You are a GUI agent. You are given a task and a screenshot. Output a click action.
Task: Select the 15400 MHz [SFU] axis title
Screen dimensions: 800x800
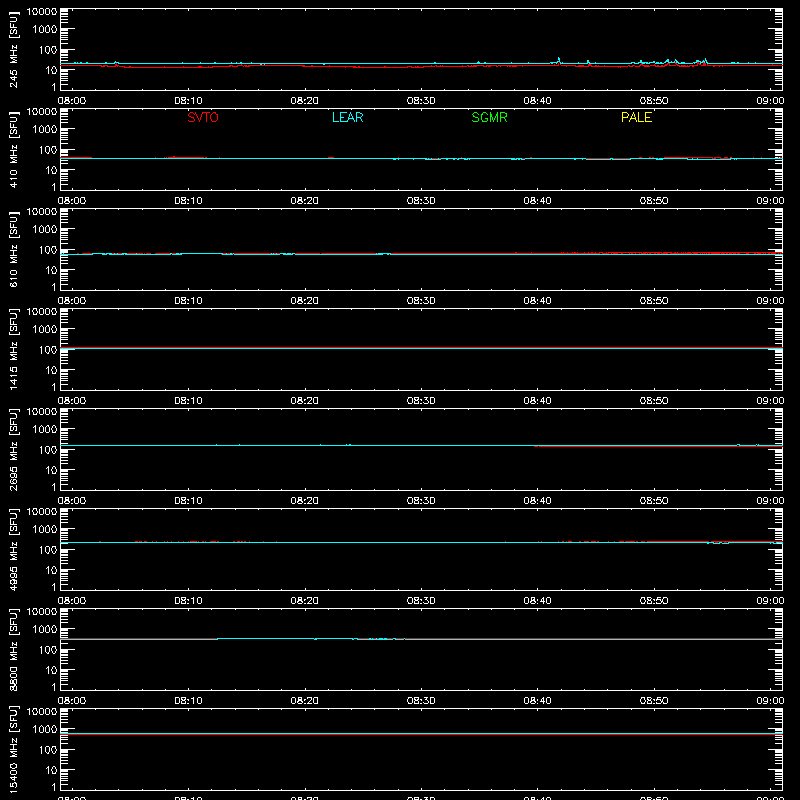[x=13, y=749]
